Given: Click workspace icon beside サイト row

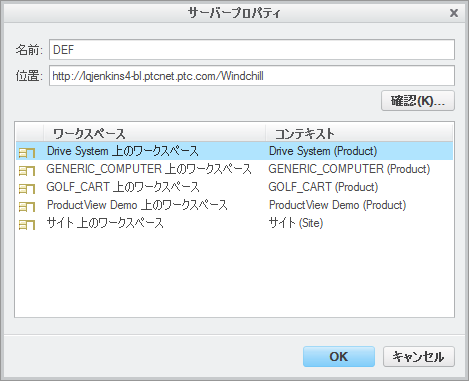Looking at the screenshot, I should click(27, 225).
